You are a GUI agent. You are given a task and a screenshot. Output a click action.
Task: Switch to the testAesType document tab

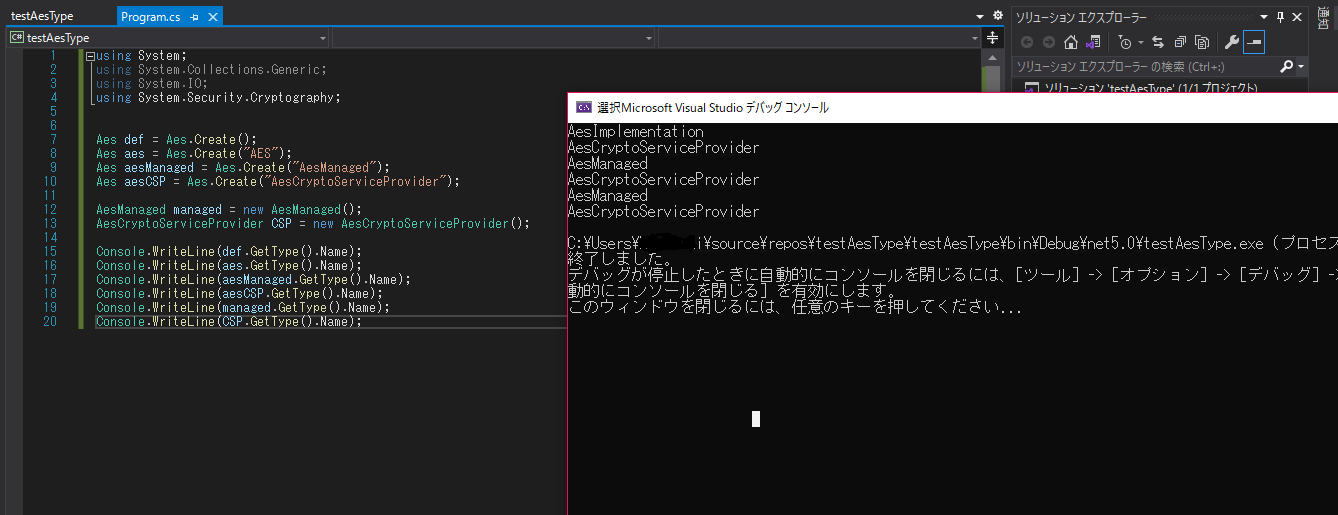coord(42,17)
